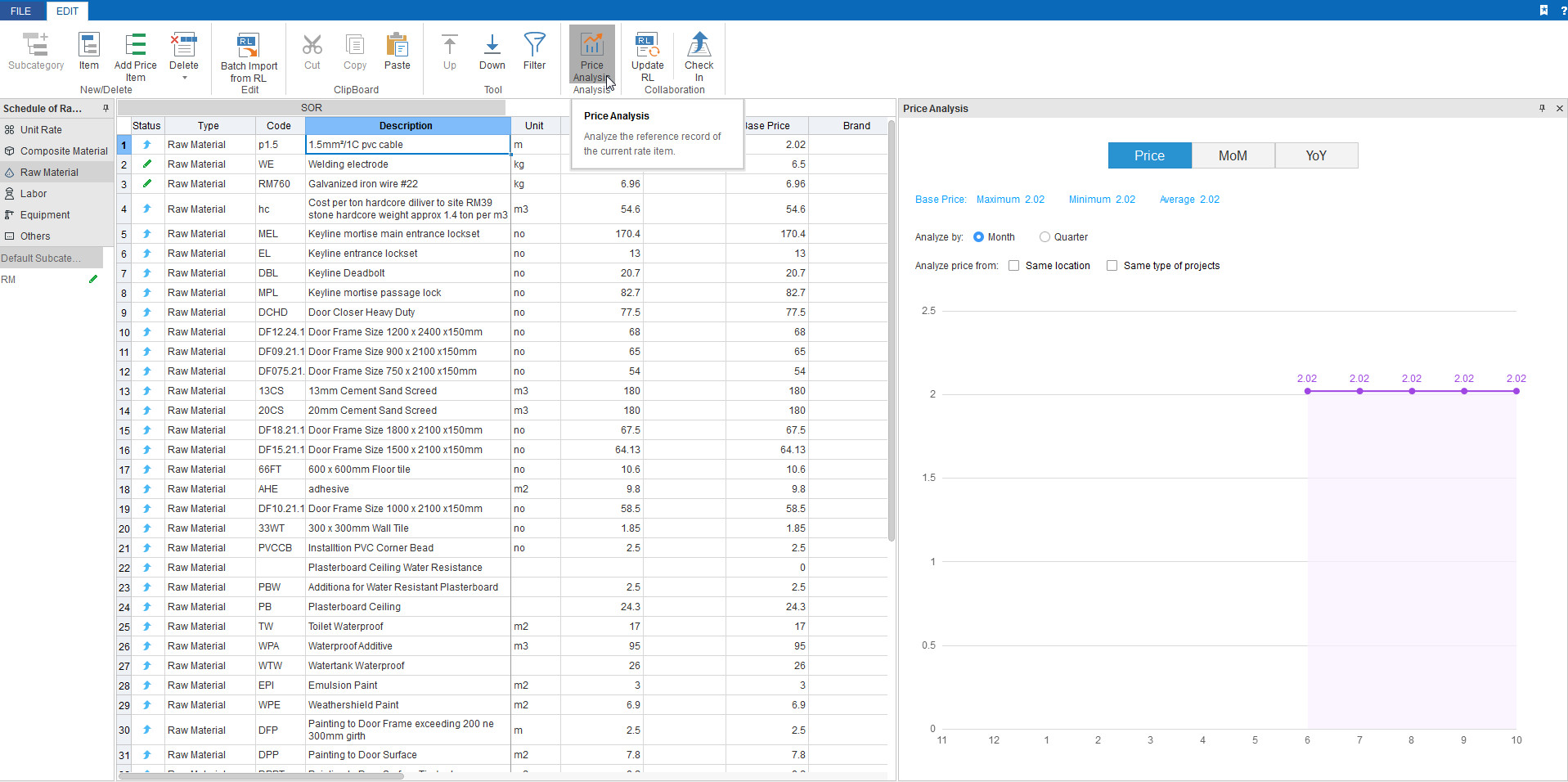Pin the Schedule of Rates panel
Viewport: 1568px width, 782px height.
point(106,108)
